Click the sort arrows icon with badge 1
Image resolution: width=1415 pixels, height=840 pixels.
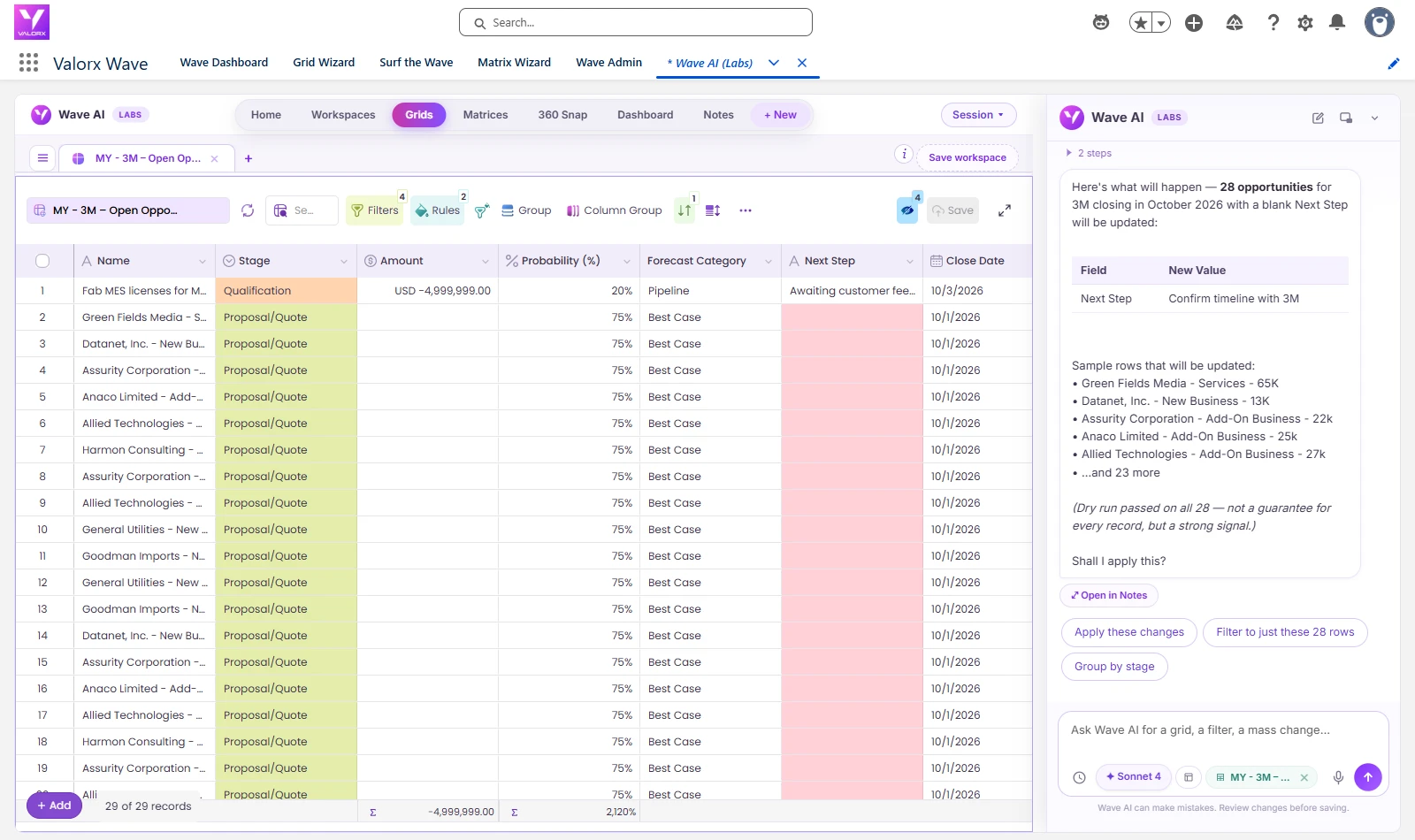pos(685,210)
